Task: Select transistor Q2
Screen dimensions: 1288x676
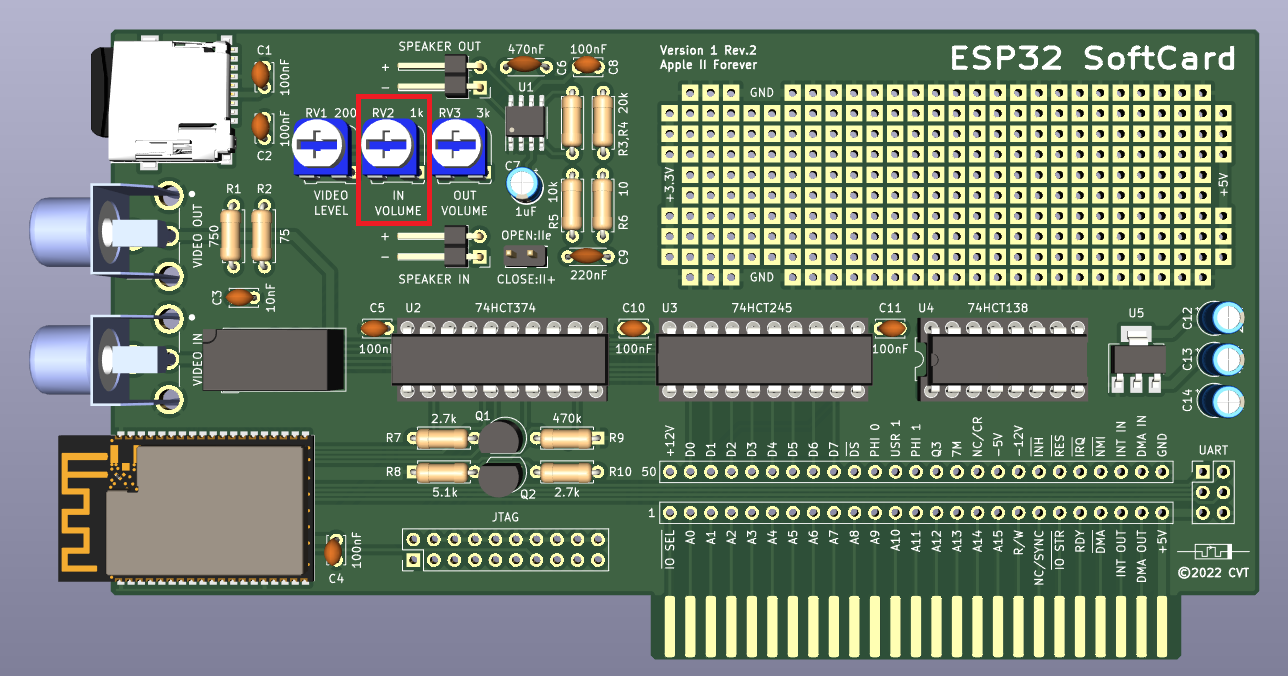Action: pos(500,477)
